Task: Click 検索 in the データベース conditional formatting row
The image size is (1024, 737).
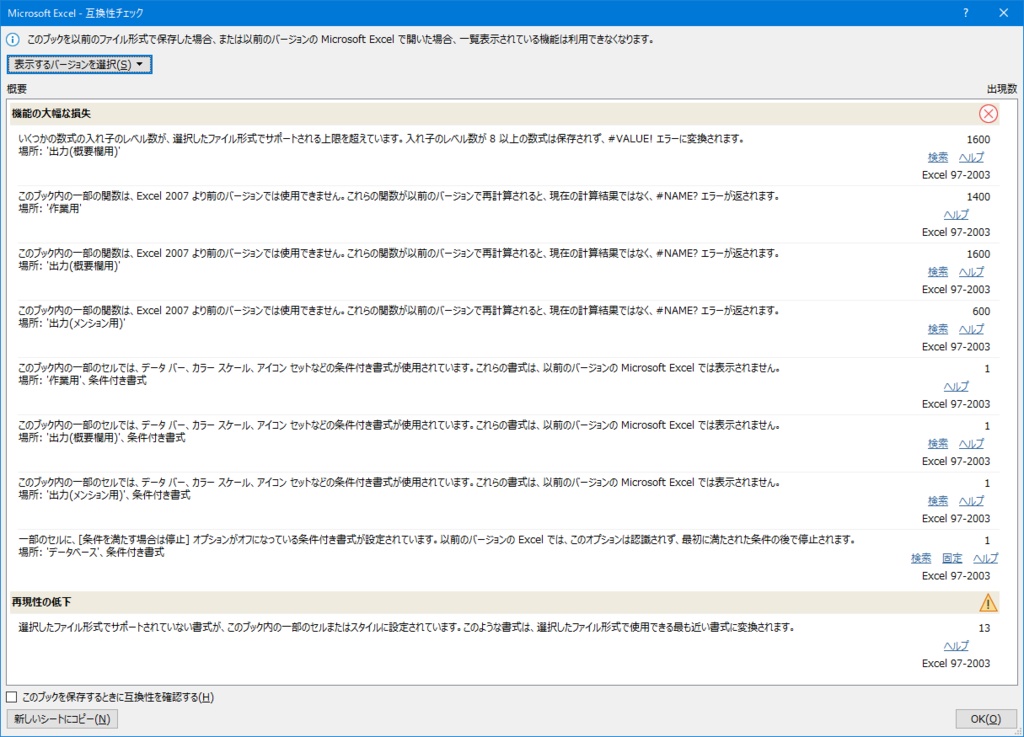Action: tap(920, 558)
